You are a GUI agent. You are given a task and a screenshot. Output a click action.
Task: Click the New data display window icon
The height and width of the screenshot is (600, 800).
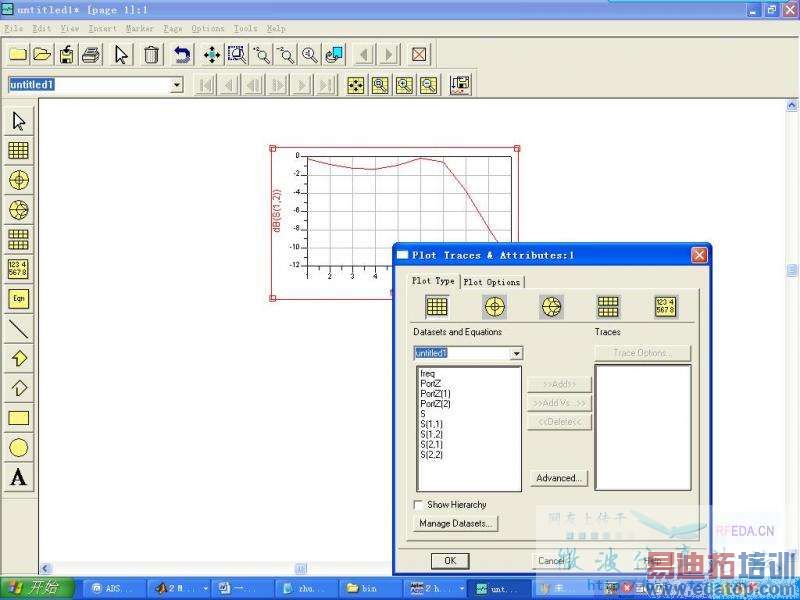(x=18, y=54)
